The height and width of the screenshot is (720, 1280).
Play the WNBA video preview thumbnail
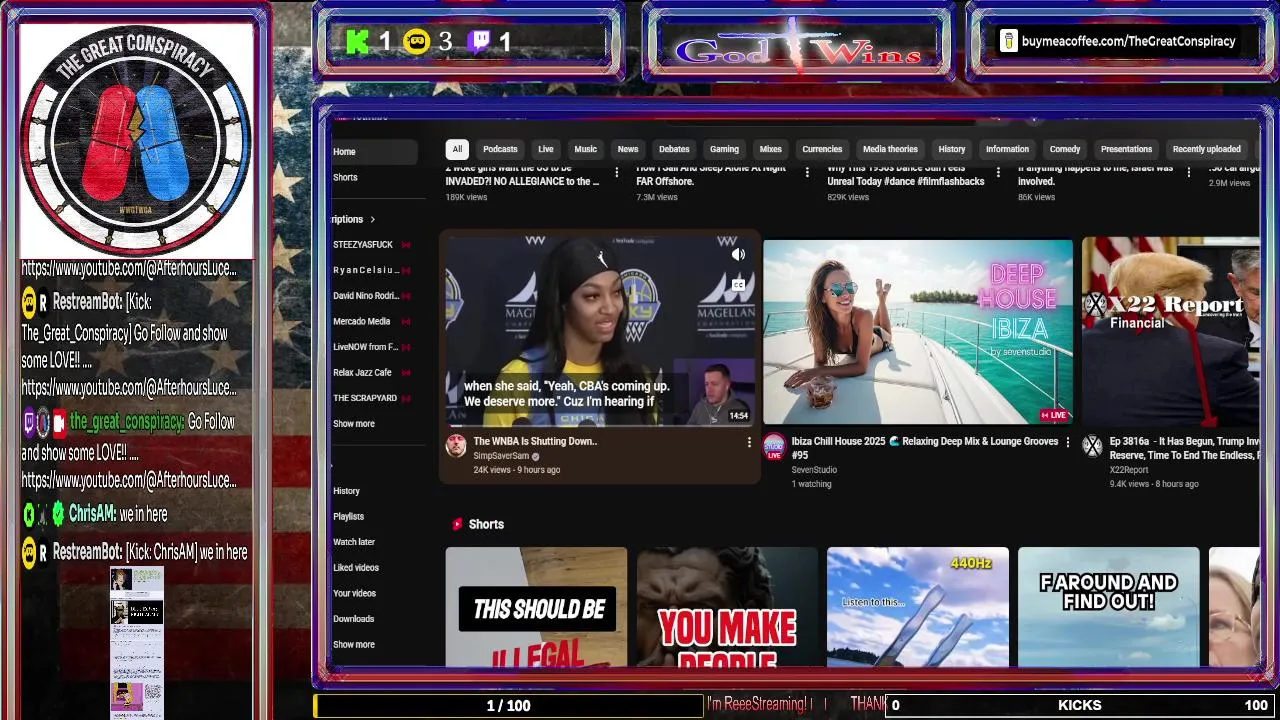click(x=599, y=331)
